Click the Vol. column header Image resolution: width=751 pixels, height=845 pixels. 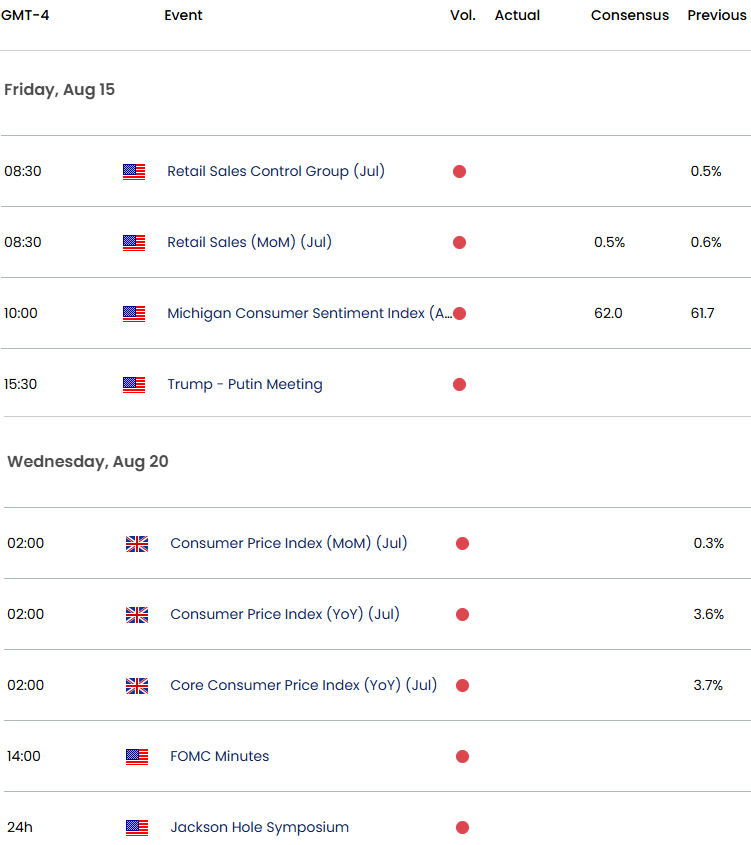(463, 15)
